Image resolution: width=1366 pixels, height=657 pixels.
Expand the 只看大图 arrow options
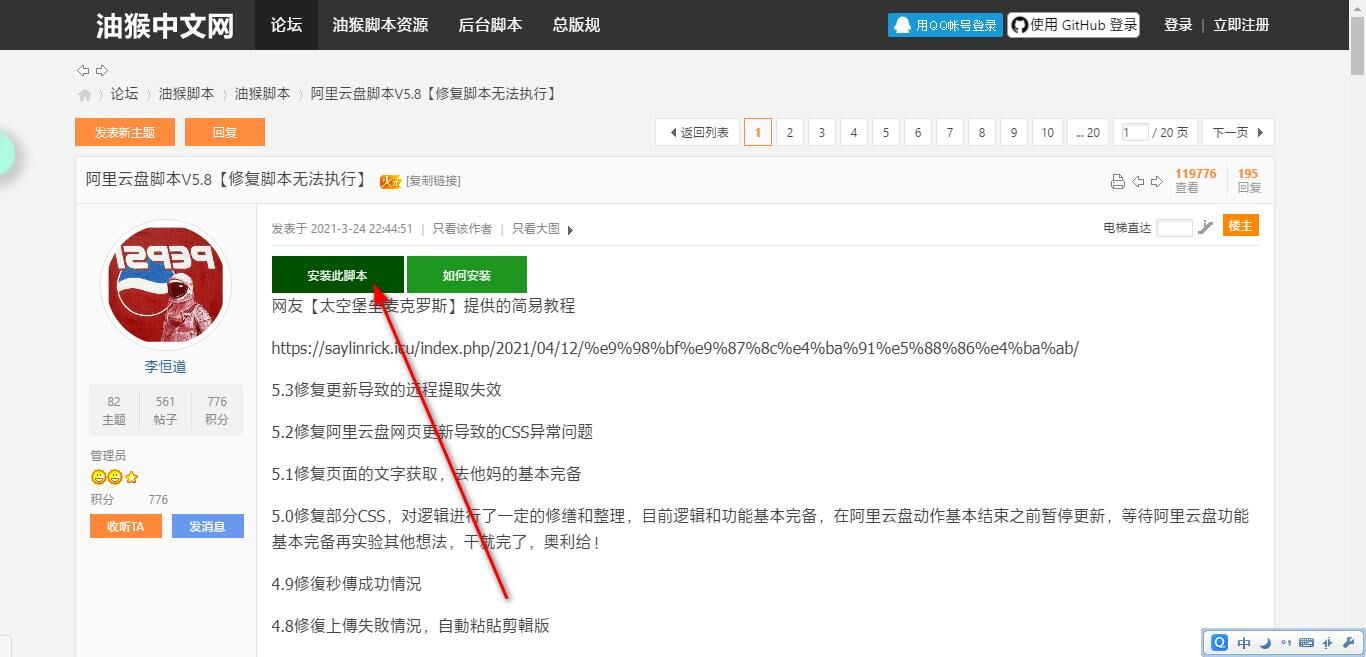coord(570,230)
